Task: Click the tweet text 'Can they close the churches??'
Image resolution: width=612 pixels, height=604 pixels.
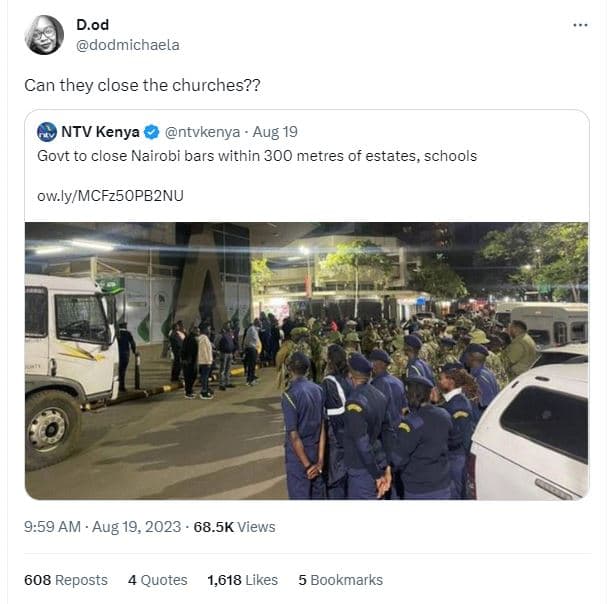Action: pyautogui.click(x=143, y=85)
